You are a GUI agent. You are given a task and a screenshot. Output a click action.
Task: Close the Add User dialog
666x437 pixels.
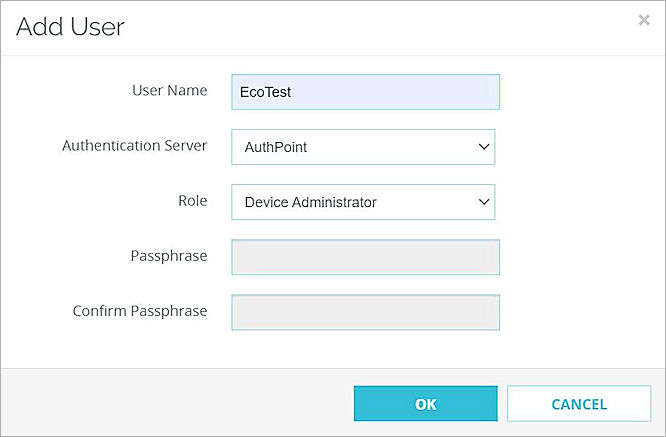pyautogui.click(x=644, y=20)
